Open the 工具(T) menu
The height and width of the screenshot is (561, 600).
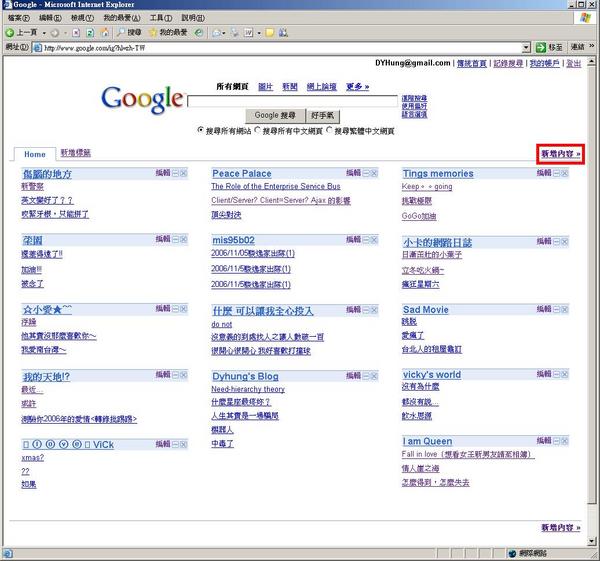161,18
